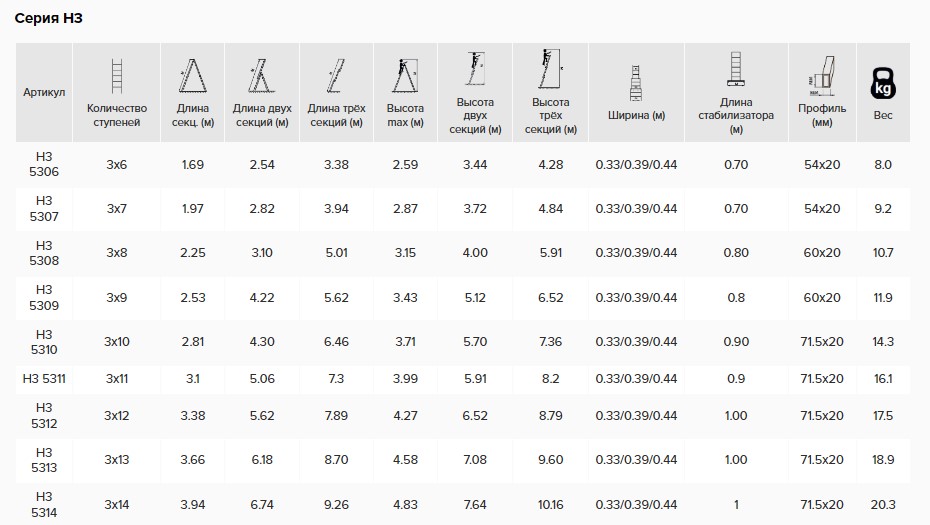Screen dimensions: 930x525
Task: Click width 0.33/0.39/0.44 in Н3 5306 row
Action: [x=636, y=164]
